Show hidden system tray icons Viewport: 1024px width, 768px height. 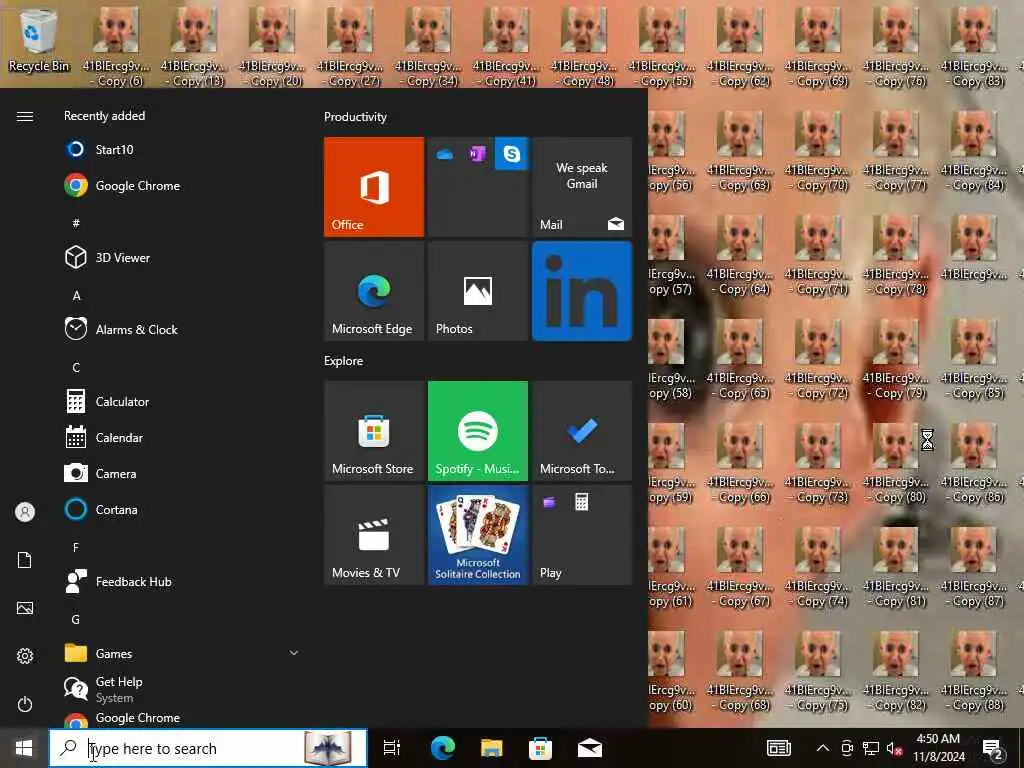point(823,748)
